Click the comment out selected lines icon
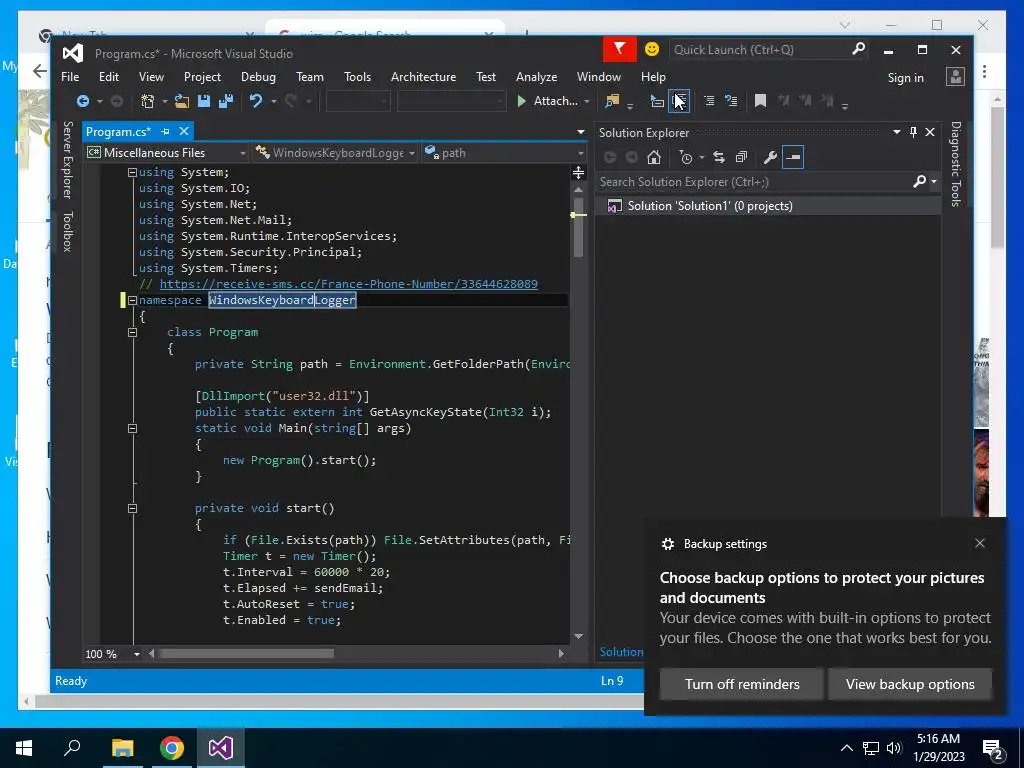 pos(709,101)
